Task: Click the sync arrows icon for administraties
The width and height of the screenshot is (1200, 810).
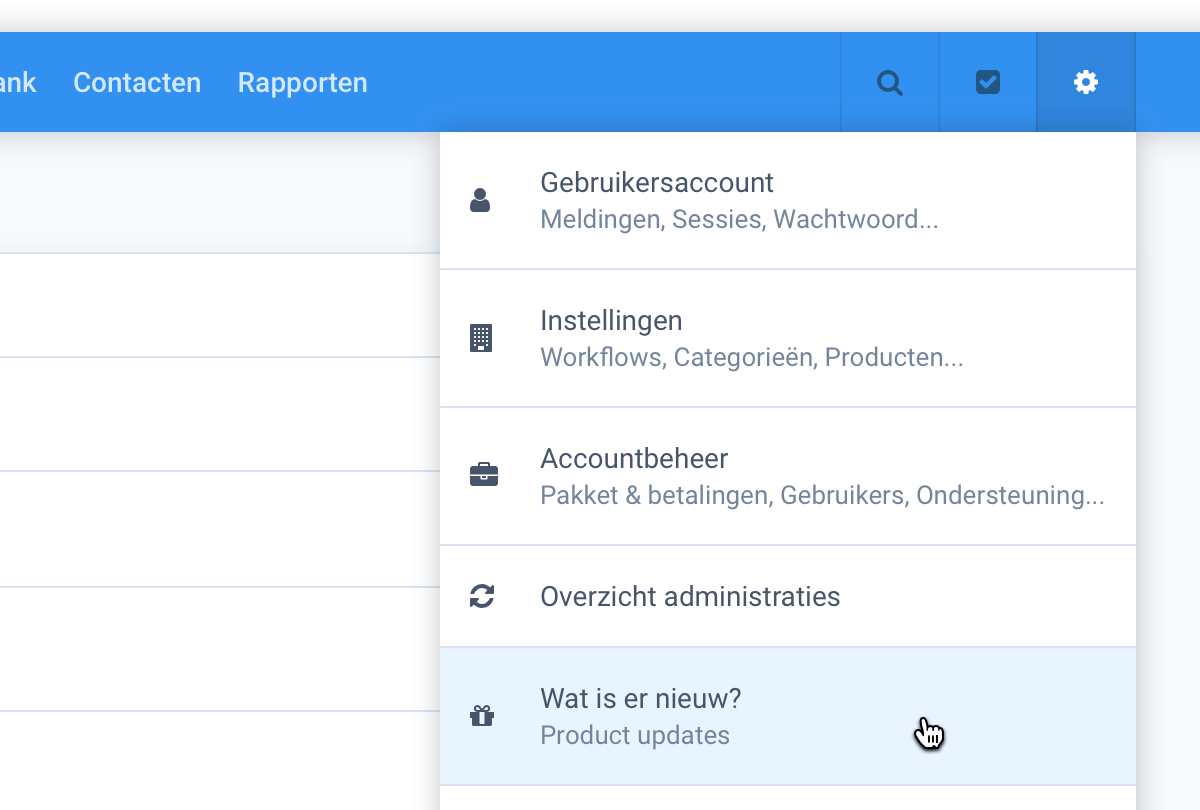Action: coord(482,597)
